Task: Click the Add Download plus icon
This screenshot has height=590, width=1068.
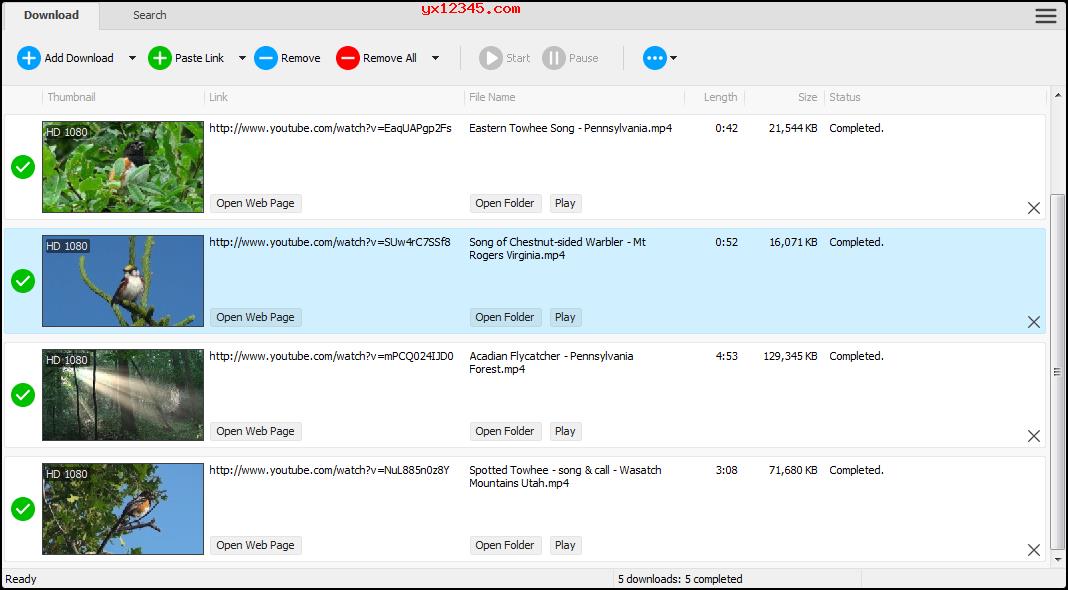Action: tap(29, 58)
